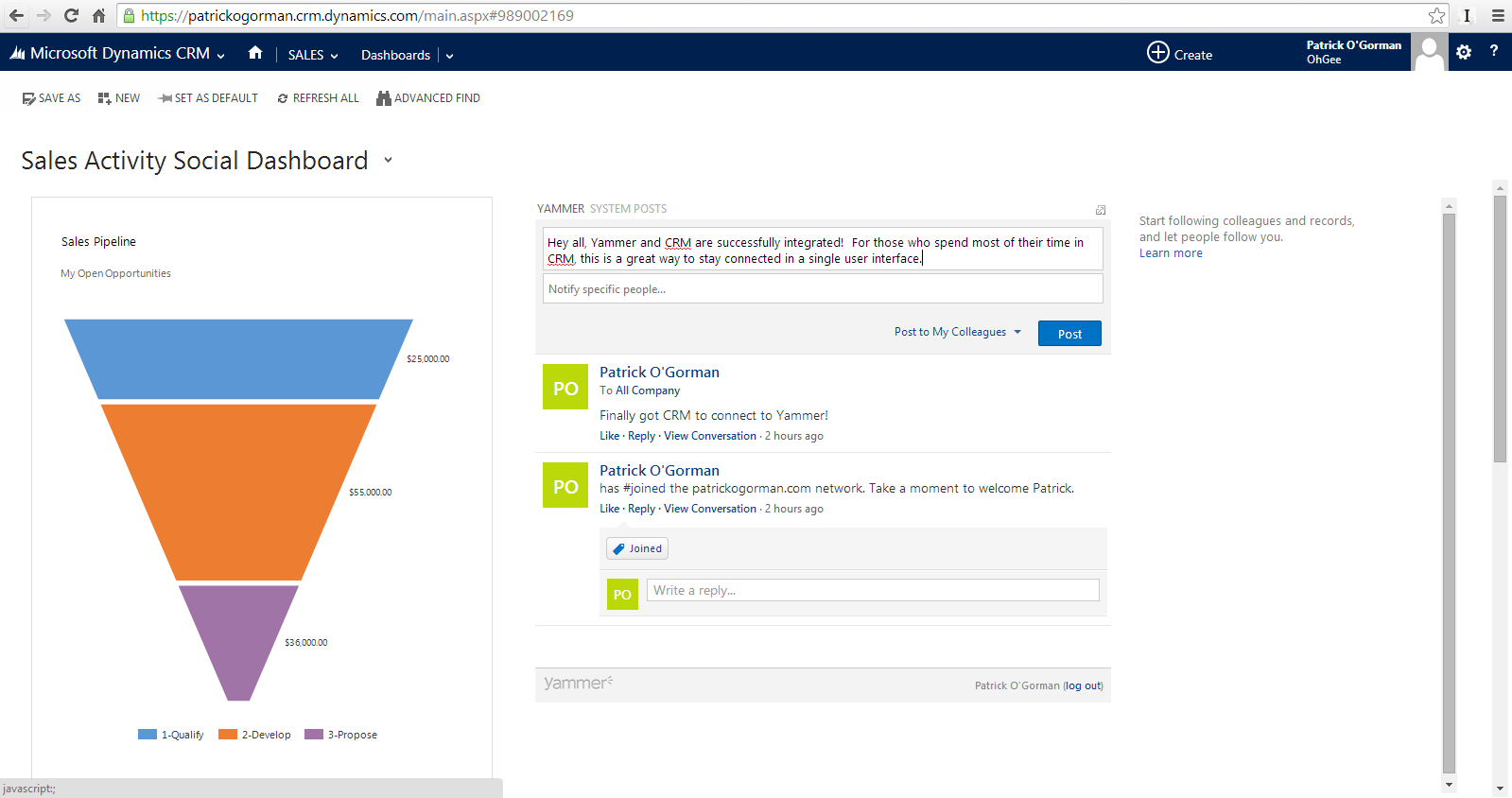This screenshot has height=798, width=1512.
Task: Reply to the 'Finally got CRM' post
Action: (x=641, y=436)
